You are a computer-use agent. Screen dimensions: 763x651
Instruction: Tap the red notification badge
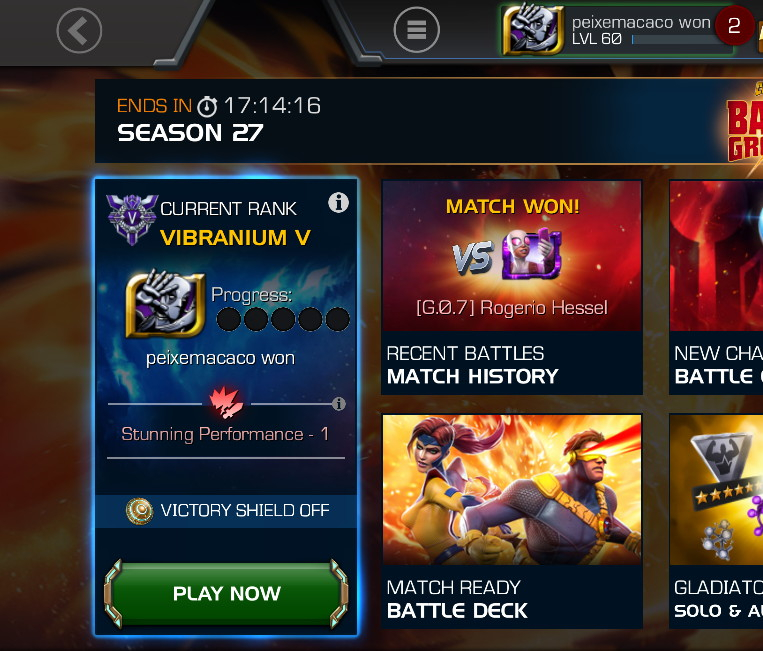(x=734, y=25)
